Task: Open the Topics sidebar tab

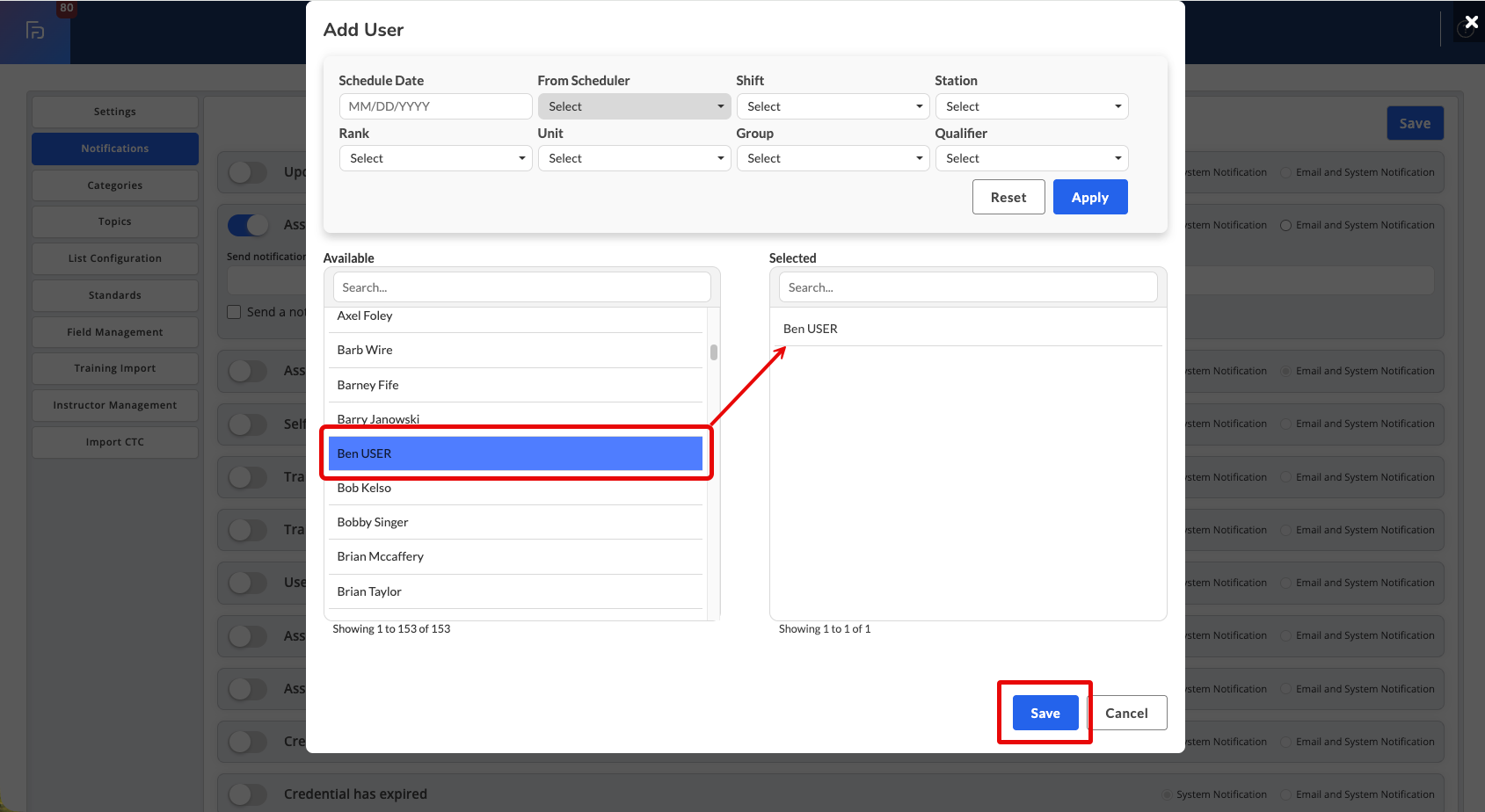Action: coord(115,221)
